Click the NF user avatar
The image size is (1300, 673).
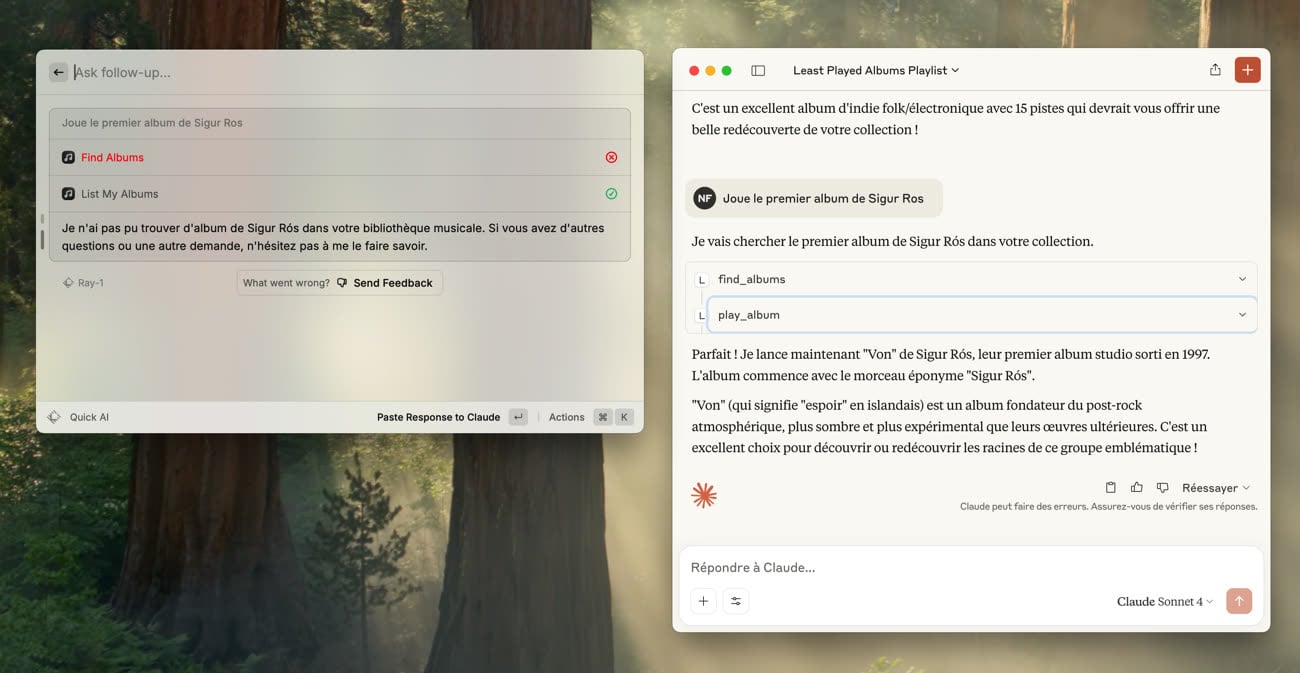705,198
